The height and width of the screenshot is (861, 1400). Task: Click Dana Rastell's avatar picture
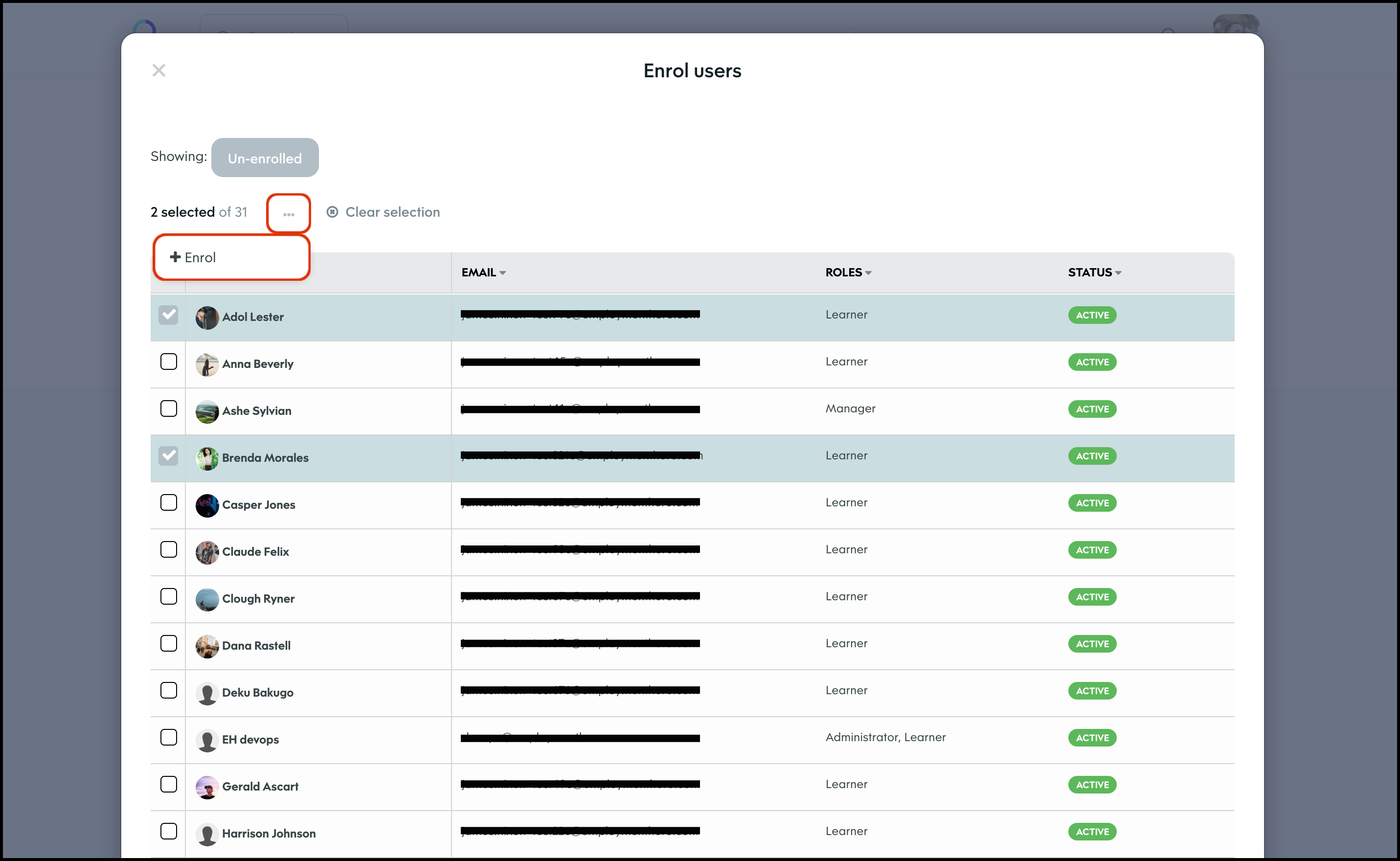207,646
